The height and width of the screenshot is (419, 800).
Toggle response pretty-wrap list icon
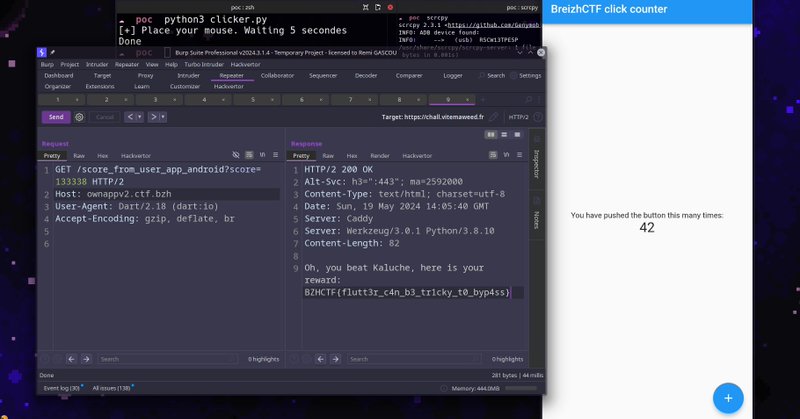tap(493, 155)
